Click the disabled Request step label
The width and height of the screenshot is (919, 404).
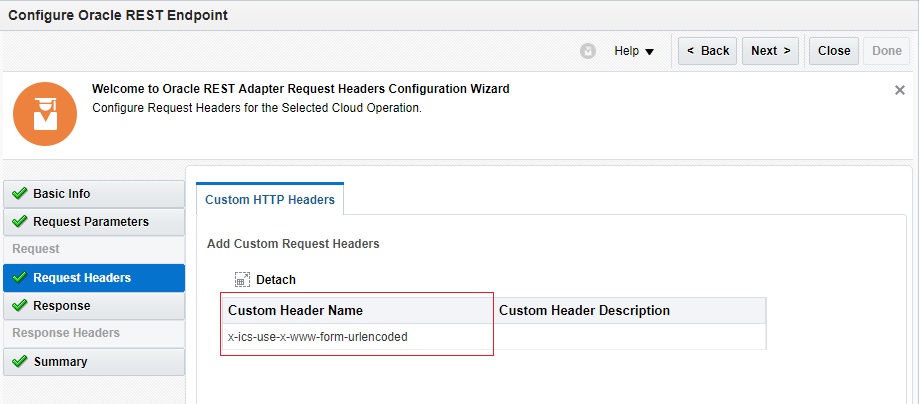pyautogui.click(x=36, y=249)
